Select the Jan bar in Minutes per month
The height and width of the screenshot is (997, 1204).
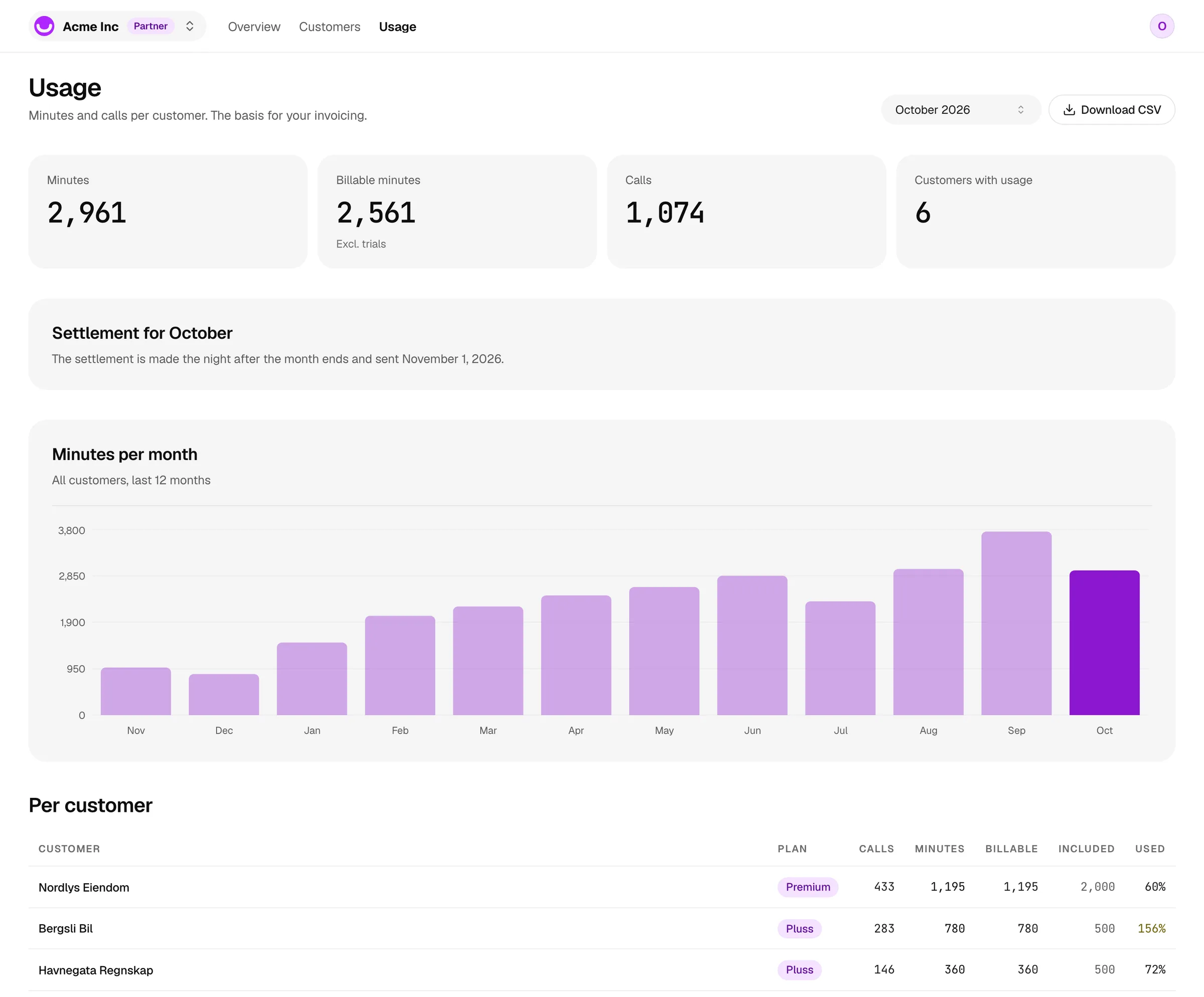tap(312, 679)
